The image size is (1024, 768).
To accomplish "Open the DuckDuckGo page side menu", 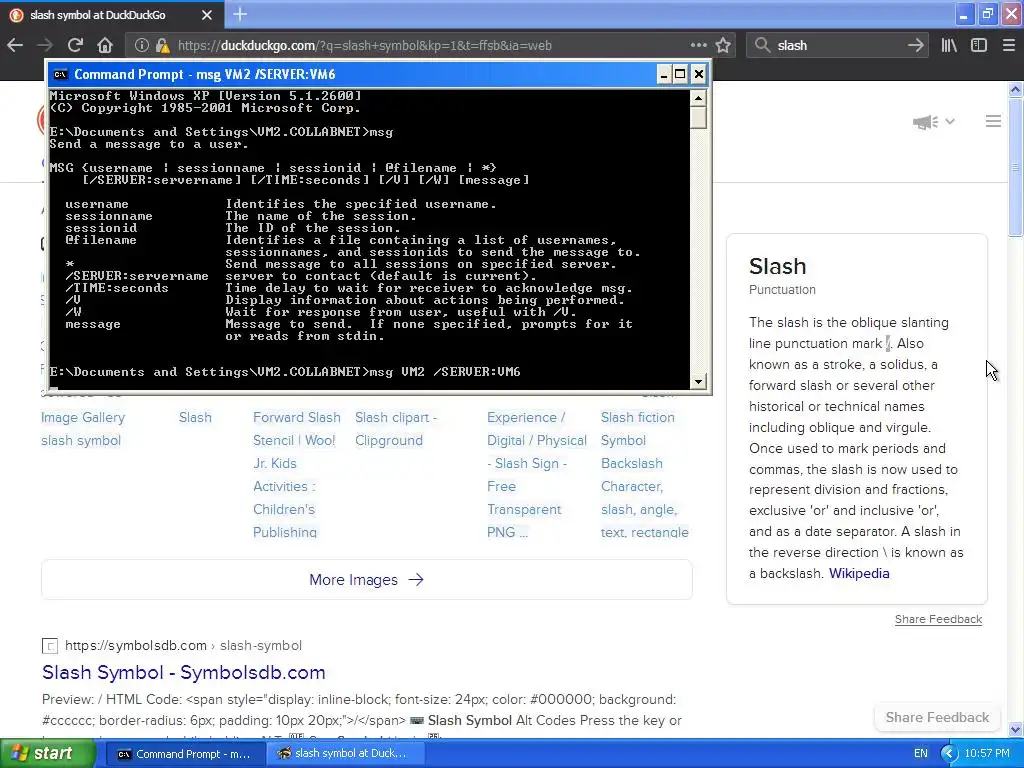I will [993, 121].
